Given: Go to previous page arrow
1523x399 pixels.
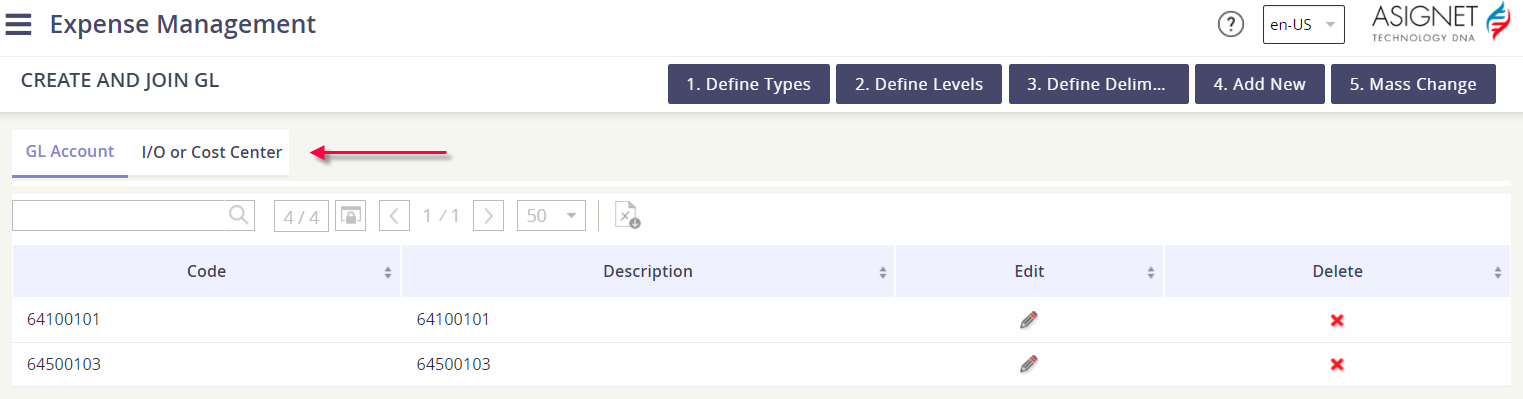Looking at the screenshot, I should [x=394, y=216].
